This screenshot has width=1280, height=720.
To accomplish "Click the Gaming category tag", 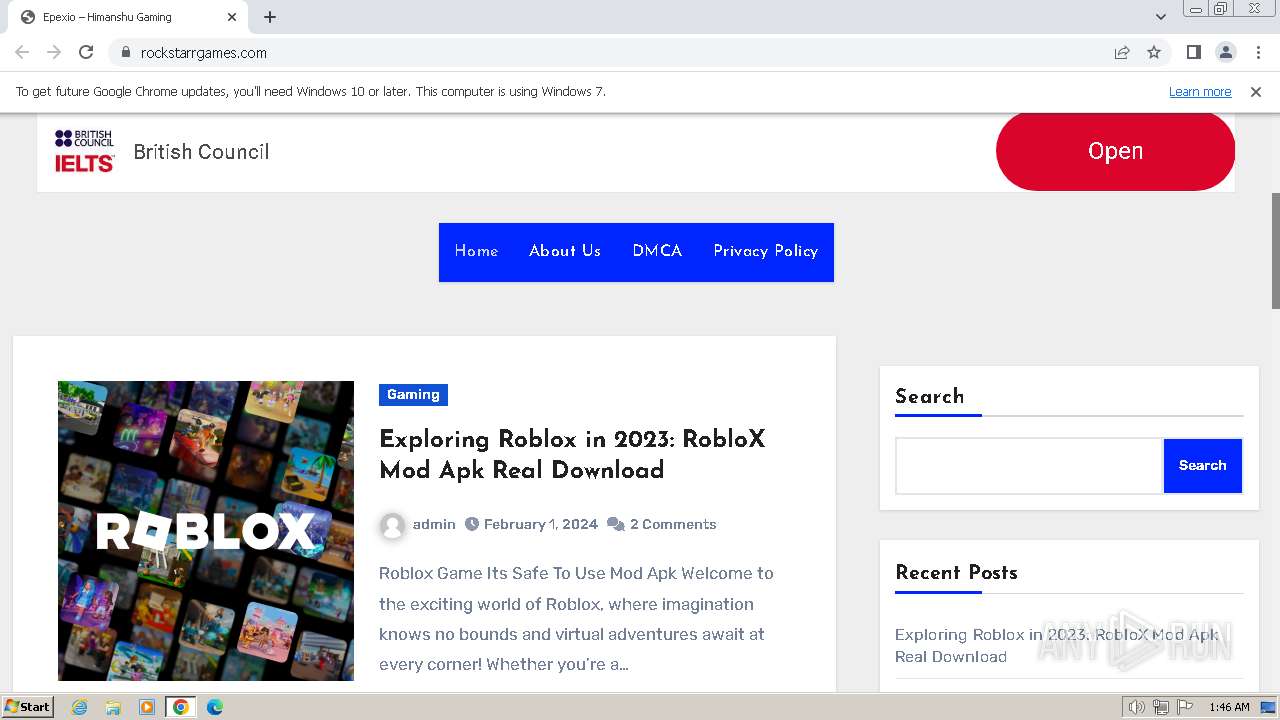I will point(413,394).
